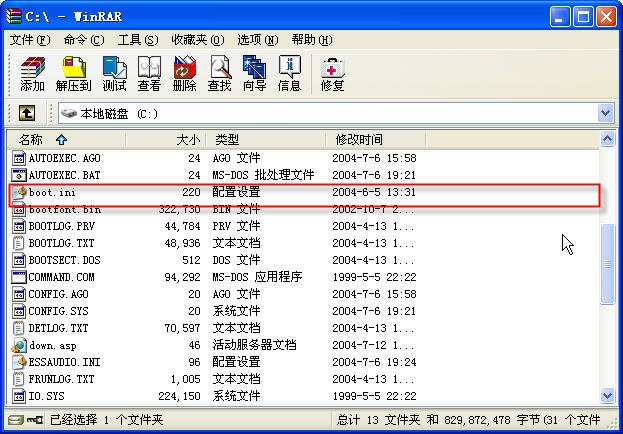623x434 pixels.
Task: Select the FRUNLOG.TXT file name
Action: [62, 379]
